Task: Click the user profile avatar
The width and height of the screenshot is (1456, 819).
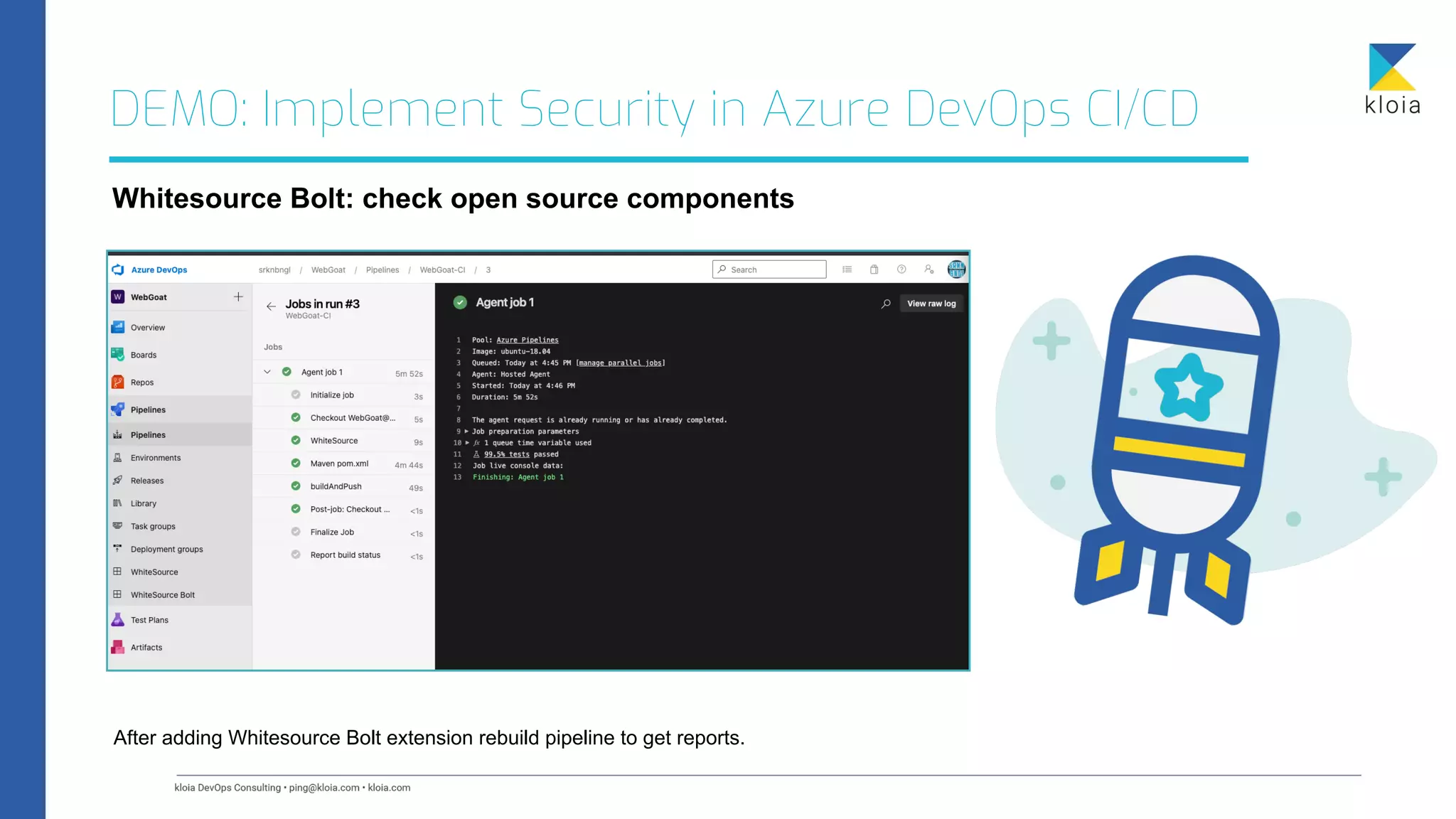Action: [956, 269]
